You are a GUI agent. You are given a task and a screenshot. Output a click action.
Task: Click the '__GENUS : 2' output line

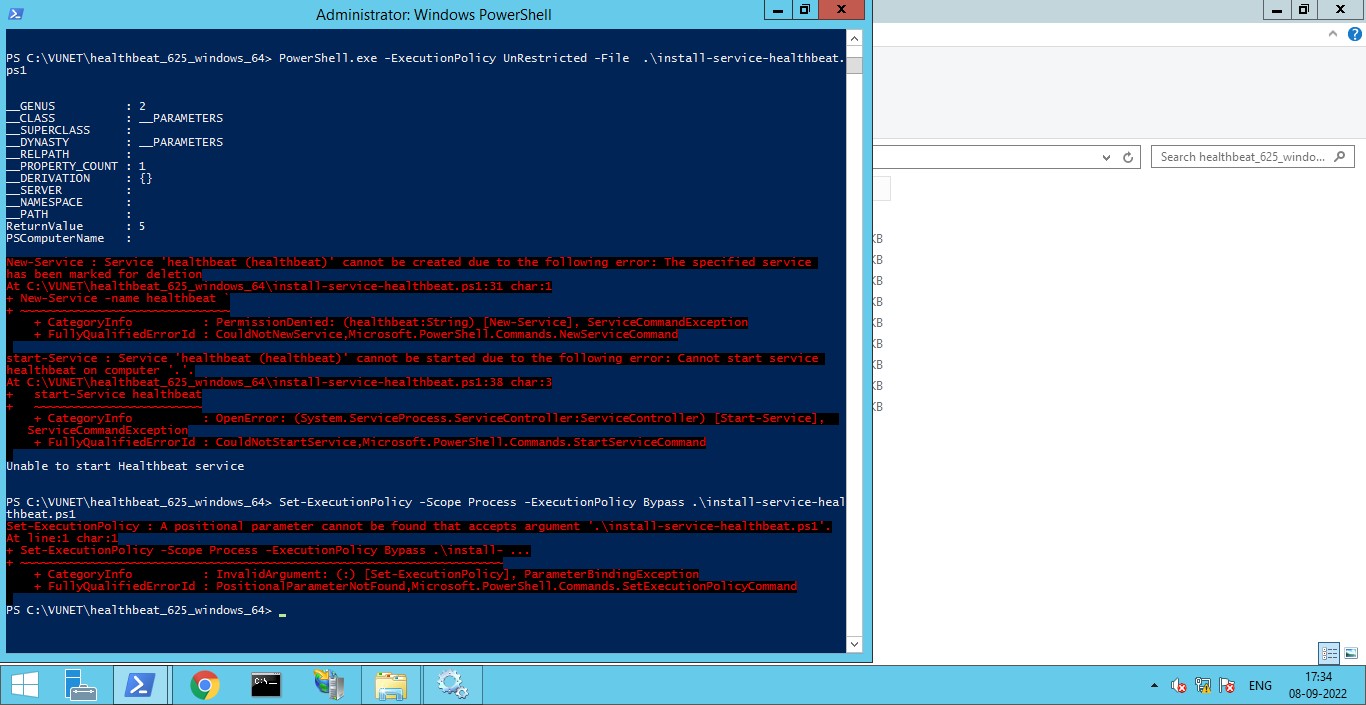pos(76,106)
